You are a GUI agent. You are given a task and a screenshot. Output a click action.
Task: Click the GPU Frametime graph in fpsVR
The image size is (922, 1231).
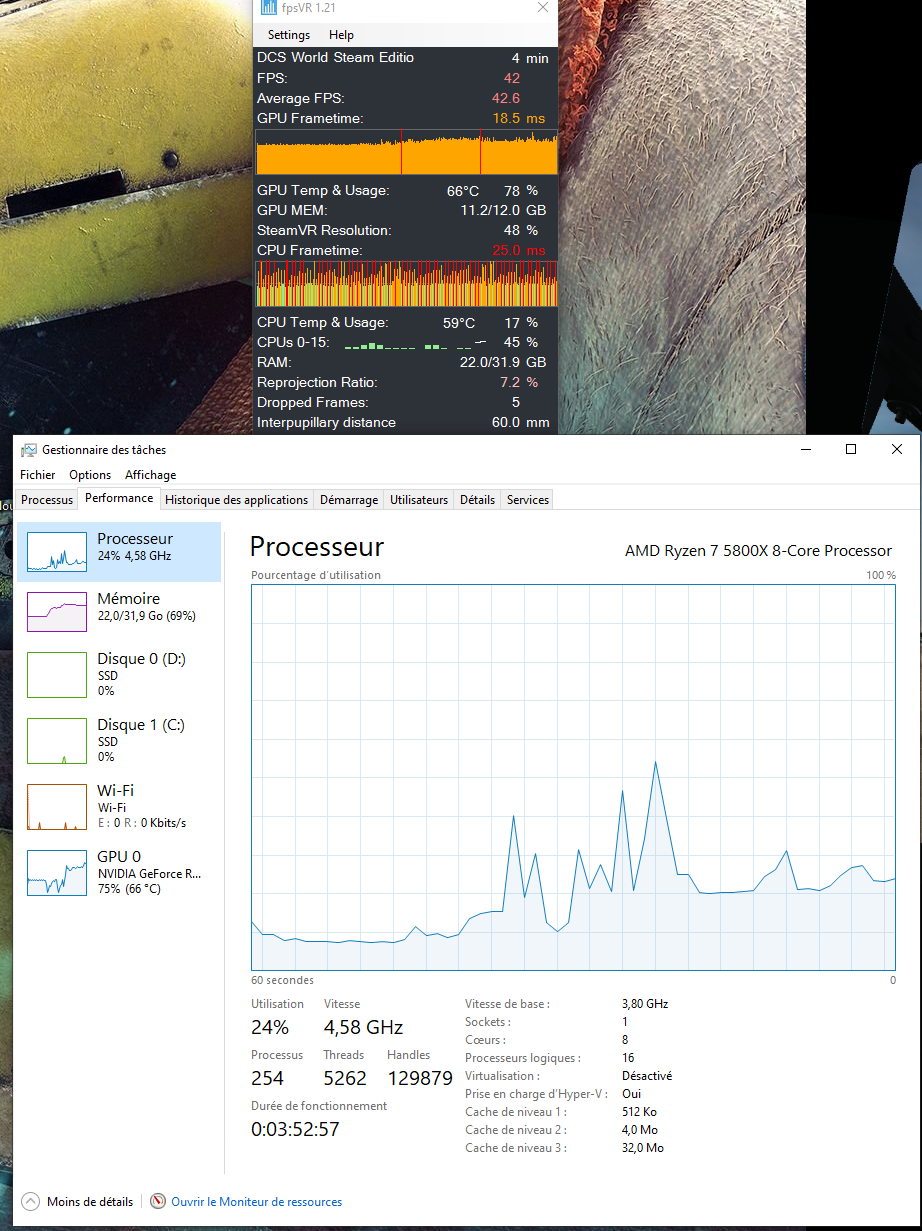tap(407, 152)
